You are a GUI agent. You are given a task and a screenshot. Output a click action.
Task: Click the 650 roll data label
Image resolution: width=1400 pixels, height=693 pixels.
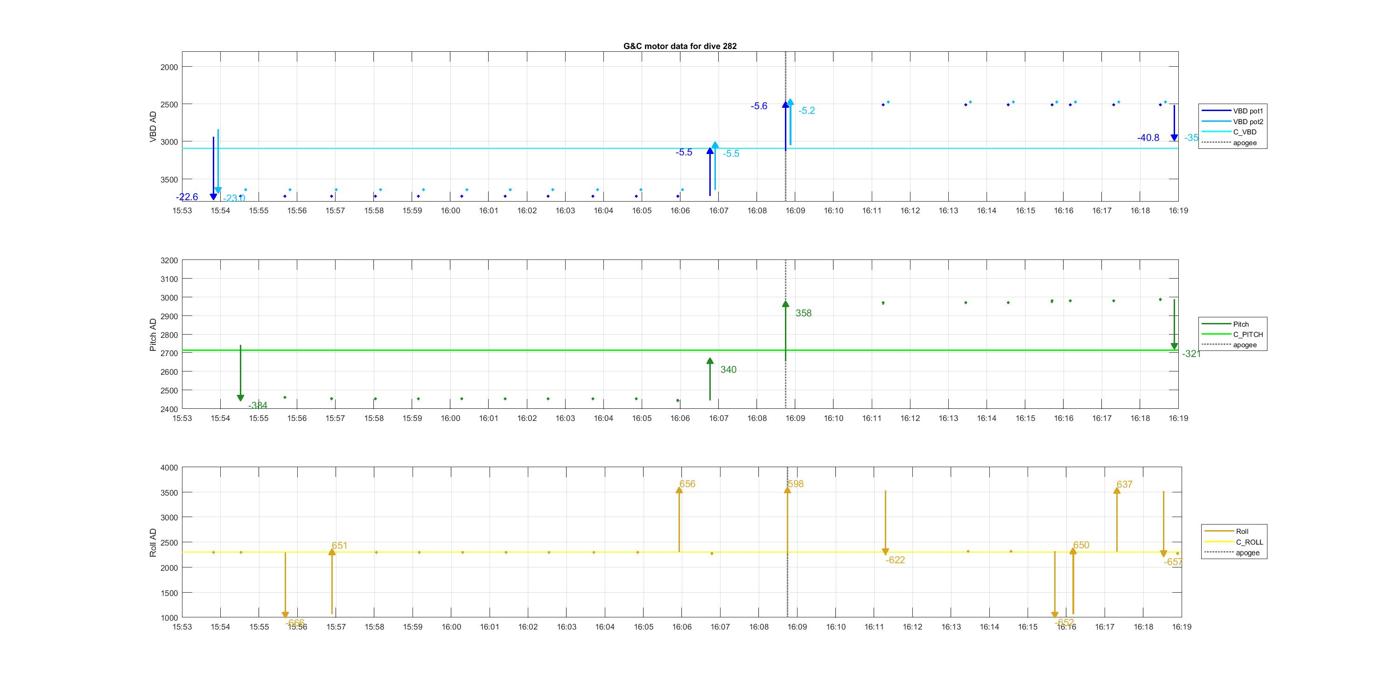point(1081,545)
